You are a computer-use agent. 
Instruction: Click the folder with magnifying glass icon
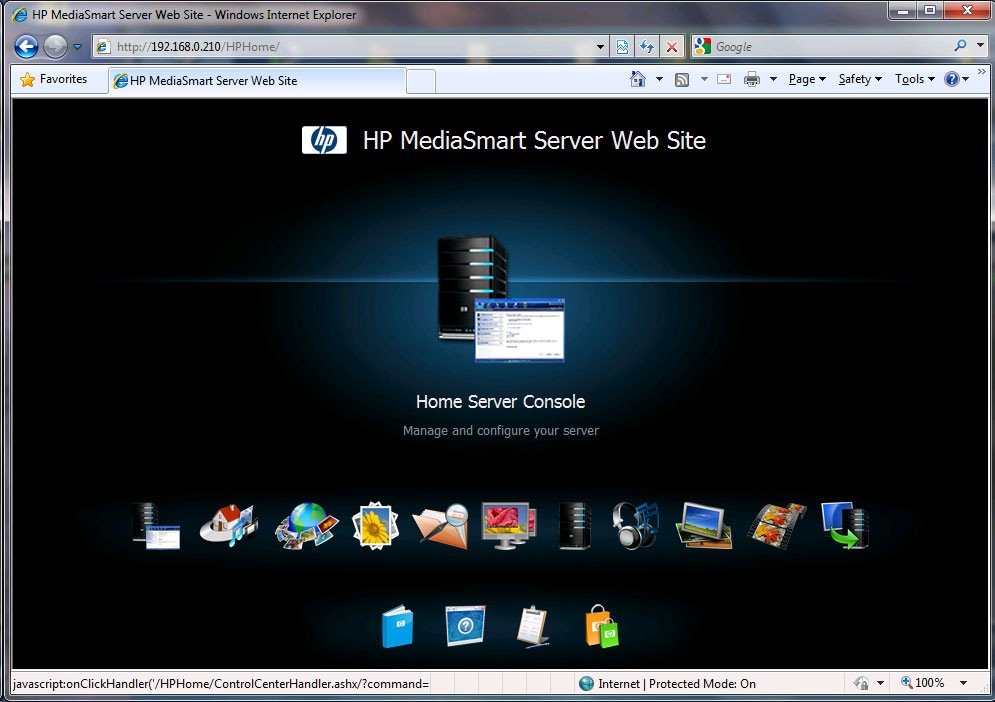tap(440, 526)
